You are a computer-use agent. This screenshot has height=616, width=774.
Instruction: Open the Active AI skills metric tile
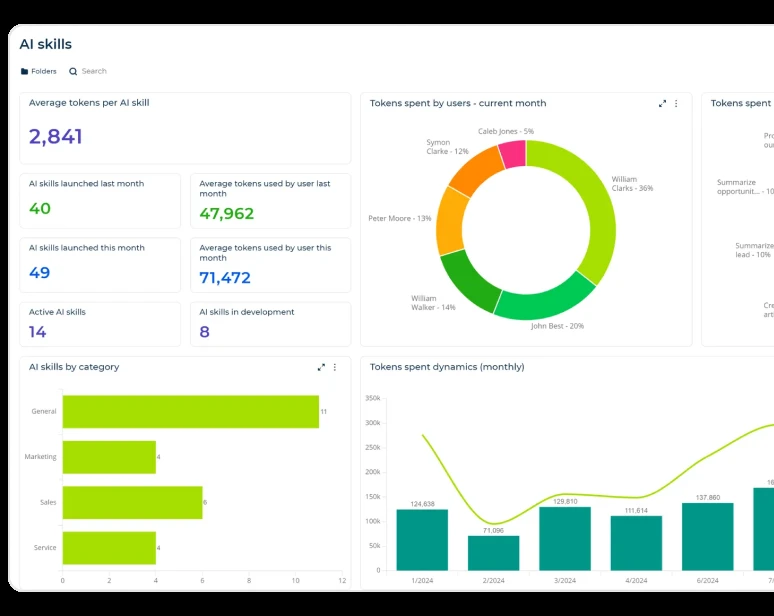tap(100, 324)
